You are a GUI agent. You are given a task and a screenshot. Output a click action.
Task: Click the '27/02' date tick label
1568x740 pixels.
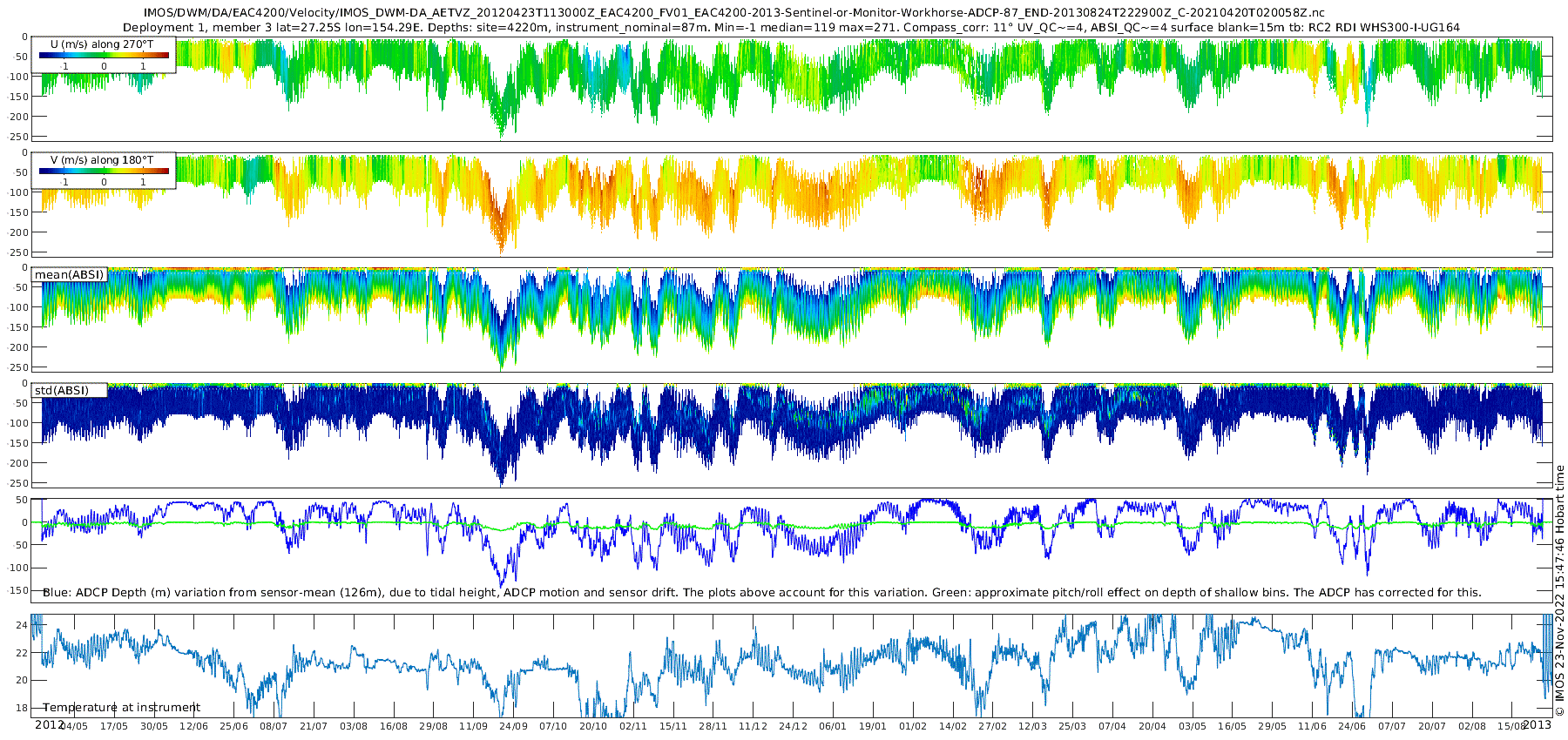tap(993, 726)
